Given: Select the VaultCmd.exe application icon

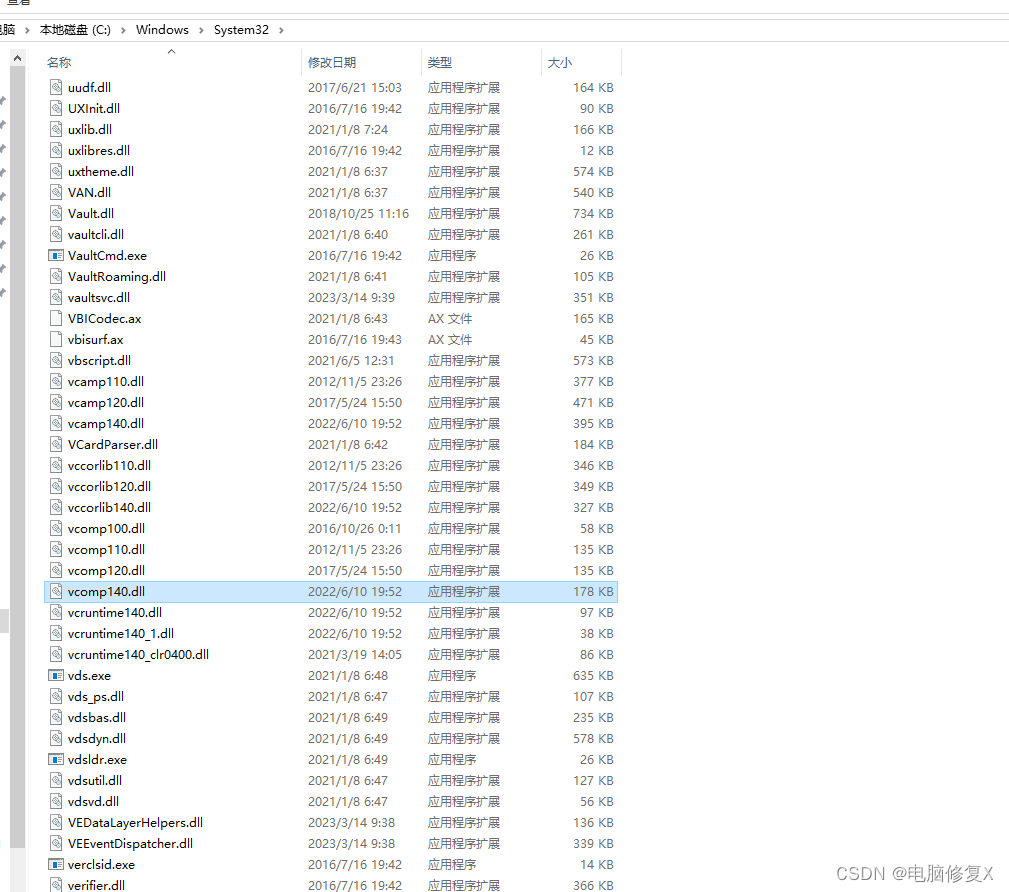Looking at the screenshot, I should tap(56, 256).
